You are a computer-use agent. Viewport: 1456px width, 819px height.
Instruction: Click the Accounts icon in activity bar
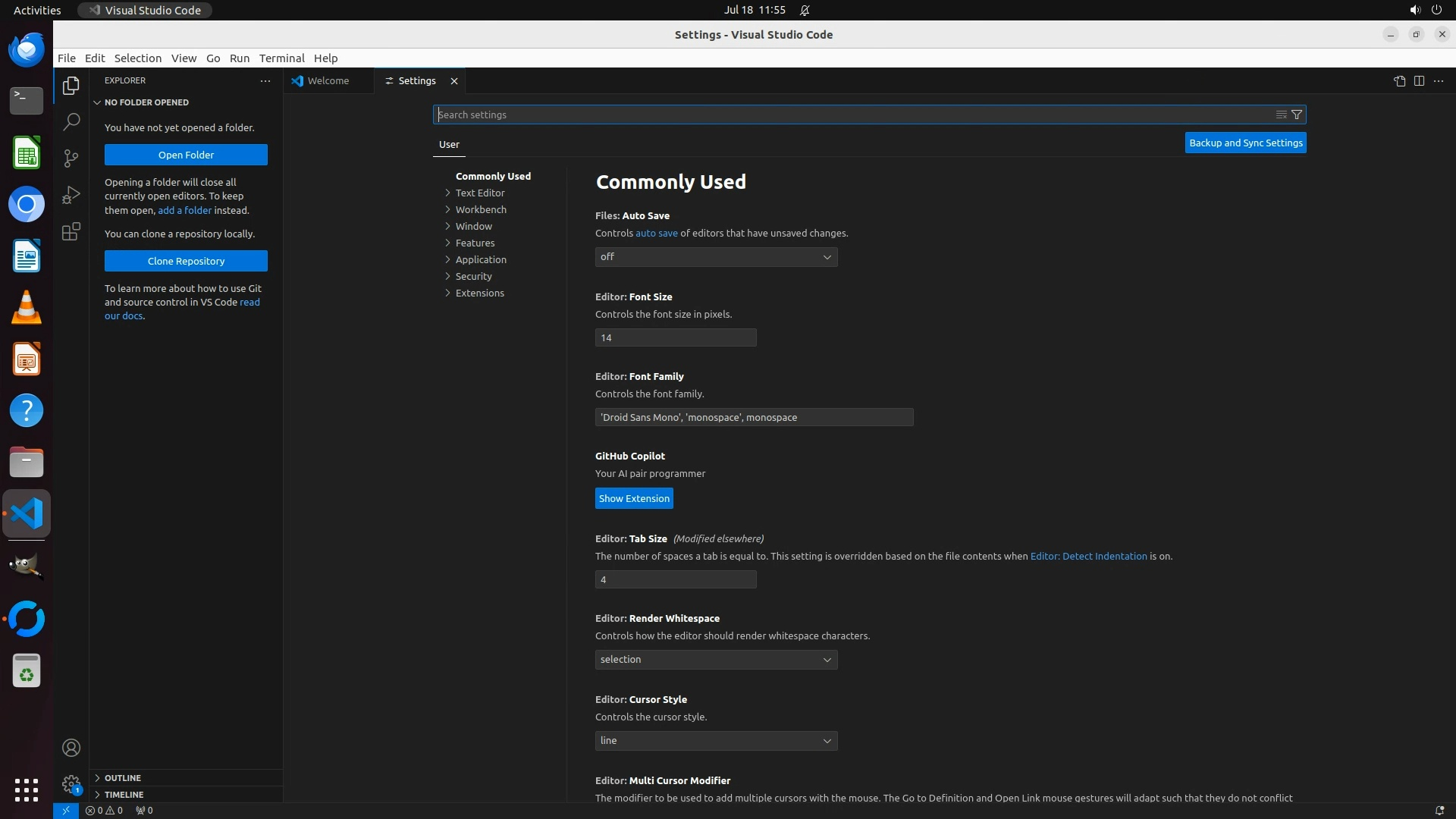(x=71, y=748)
